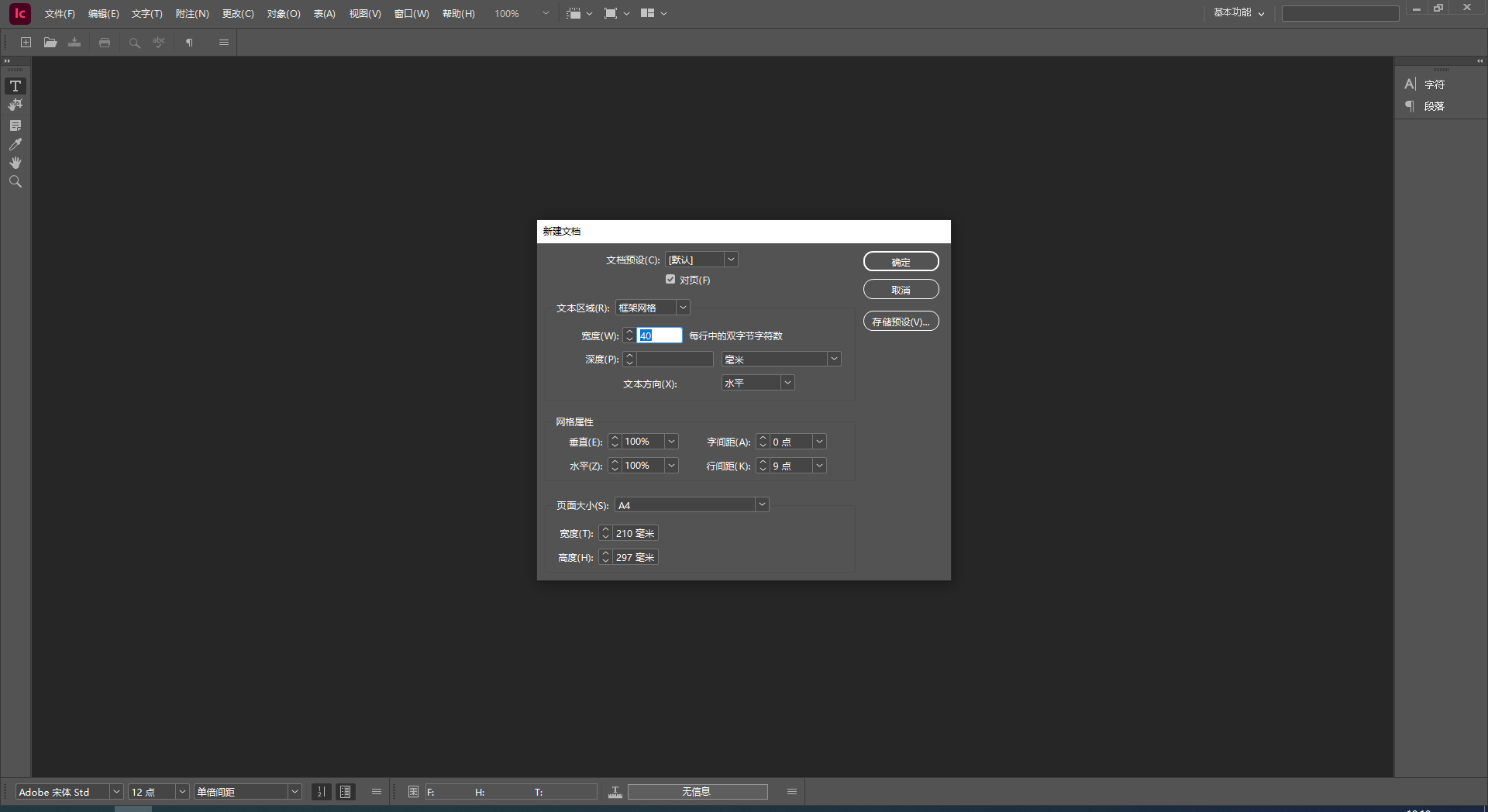Click the page 高度(H) stepper arrows

click(605, 557)
